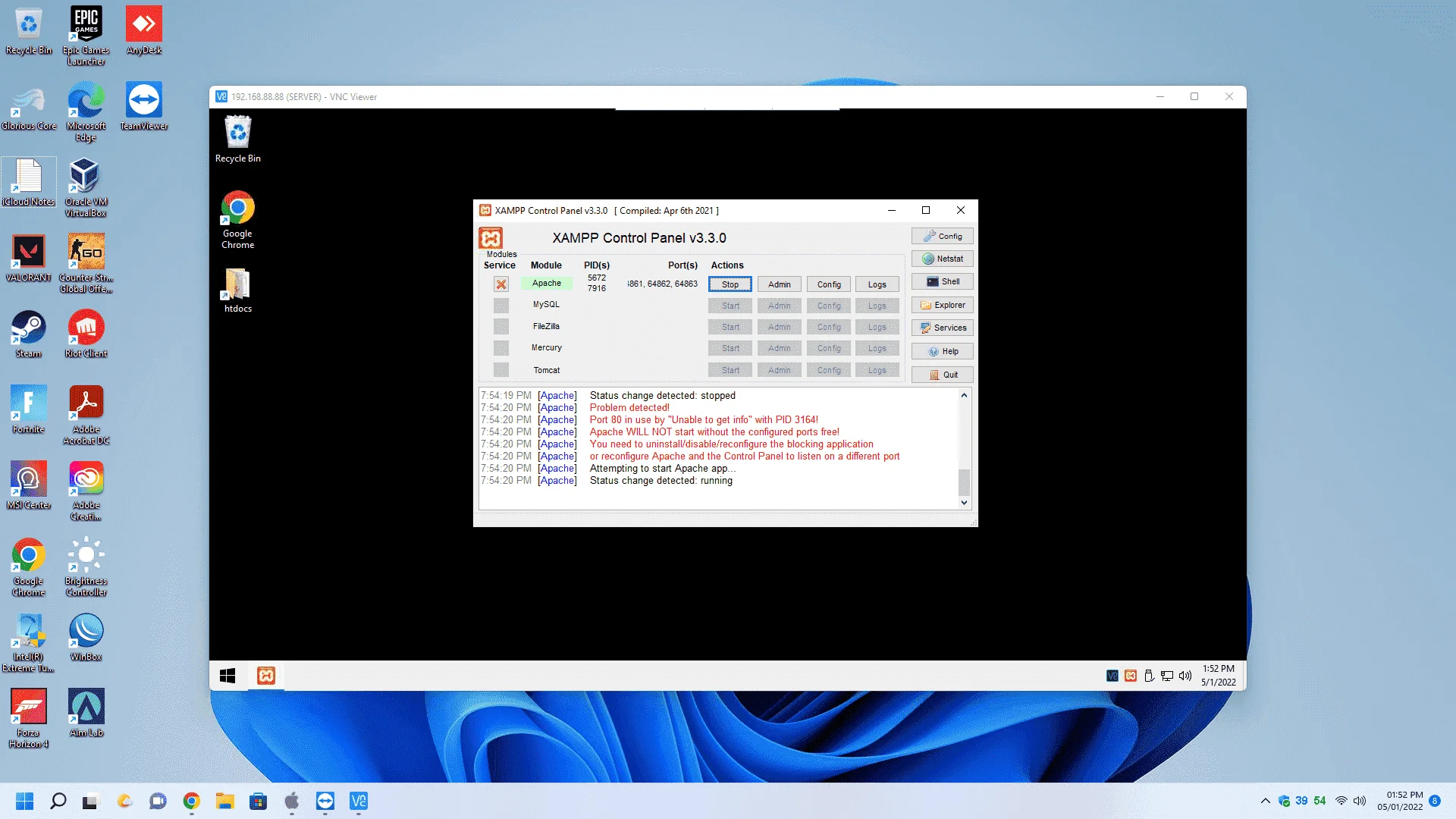Viewport: 1456px width, 819px height.
Task: Open Google Chrome on the remote desktop
Action: point(237,221)
